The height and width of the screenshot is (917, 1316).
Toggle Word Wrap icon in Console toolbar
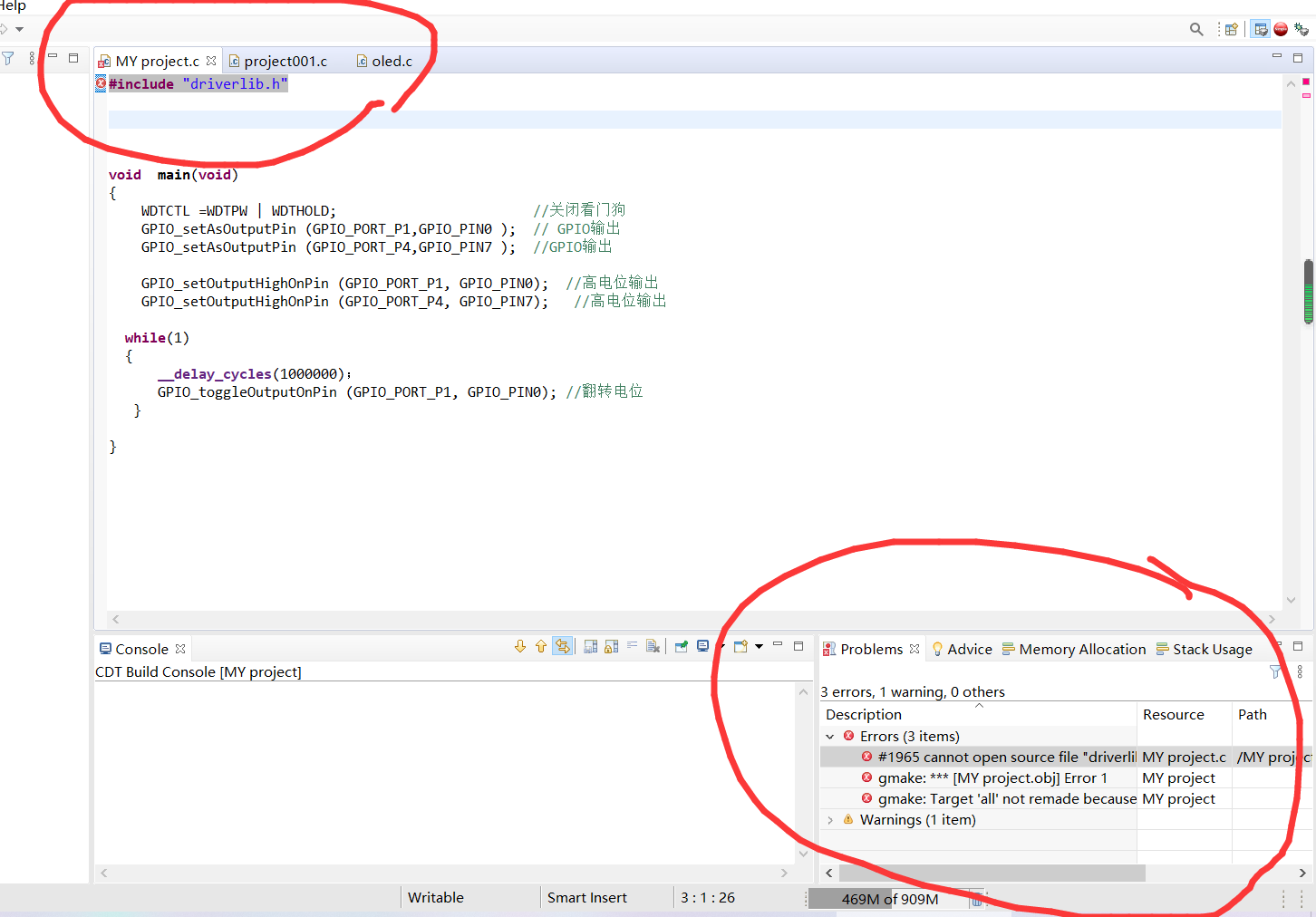click(x=633, y=646)
